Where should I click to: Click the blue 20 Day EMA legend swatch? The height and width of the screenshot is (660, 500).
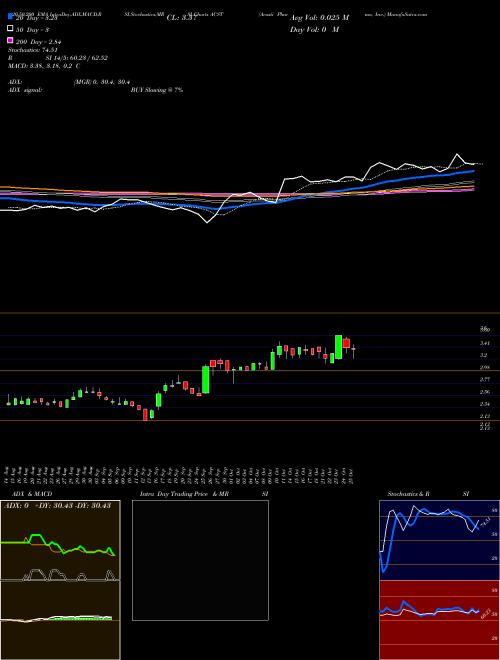(10, 17)
